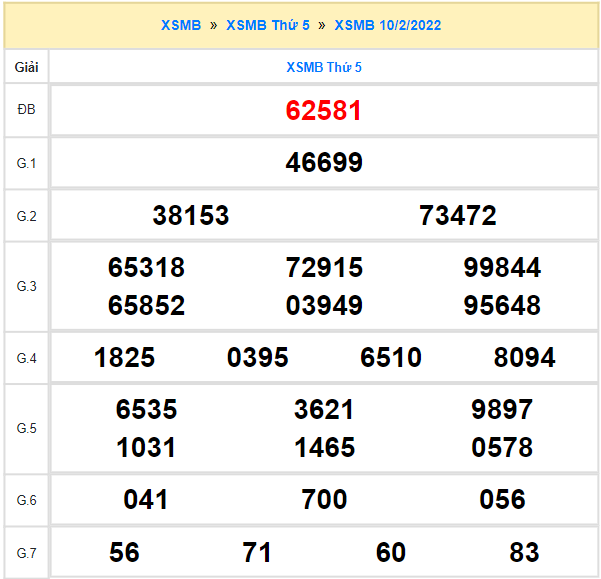Select G.3 number 65318
601x579 pixels.
coord(146,268)
